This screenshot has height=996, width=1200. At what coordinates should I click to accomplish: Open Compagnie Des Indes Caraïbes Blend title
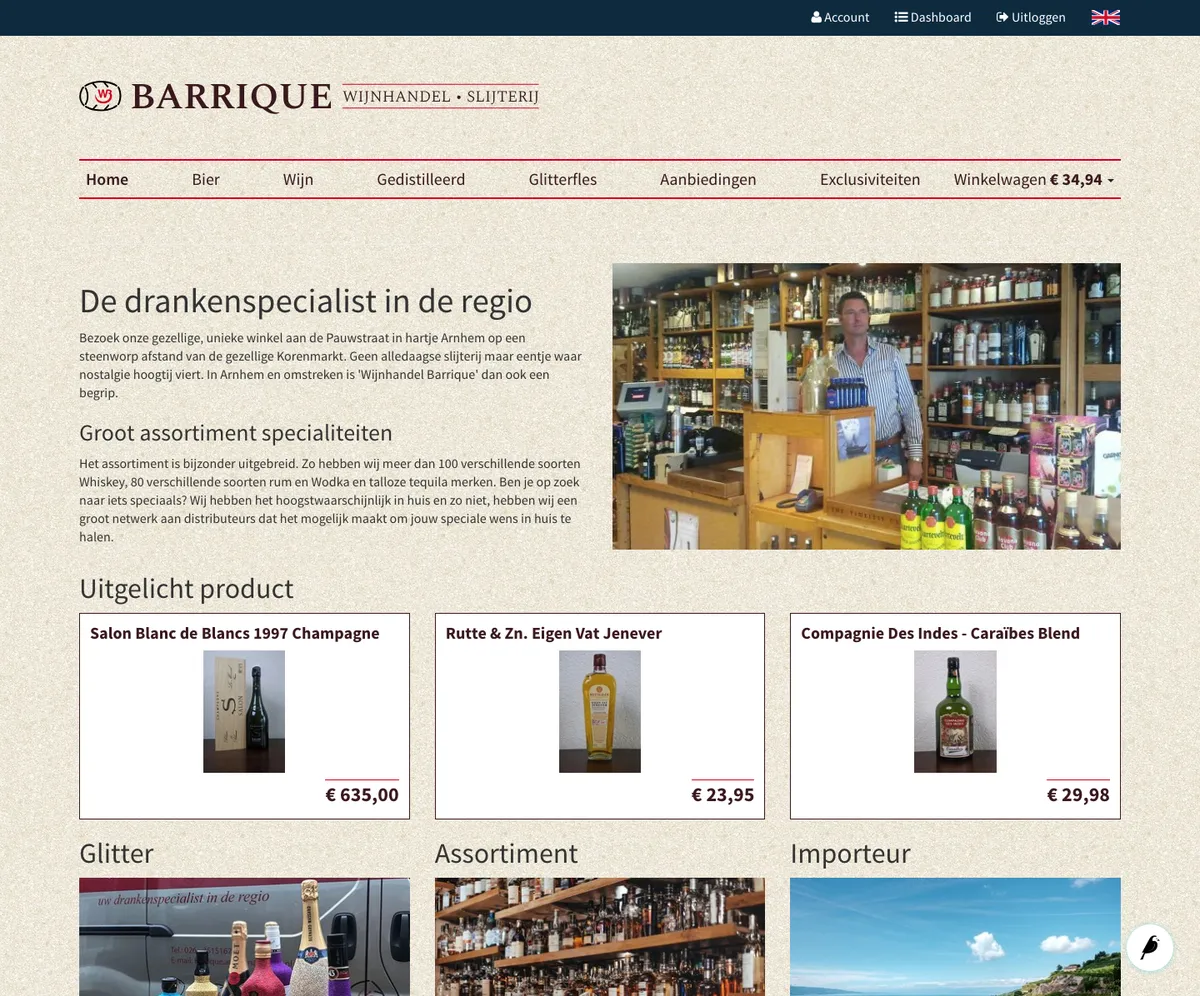(x=940, y=633)
